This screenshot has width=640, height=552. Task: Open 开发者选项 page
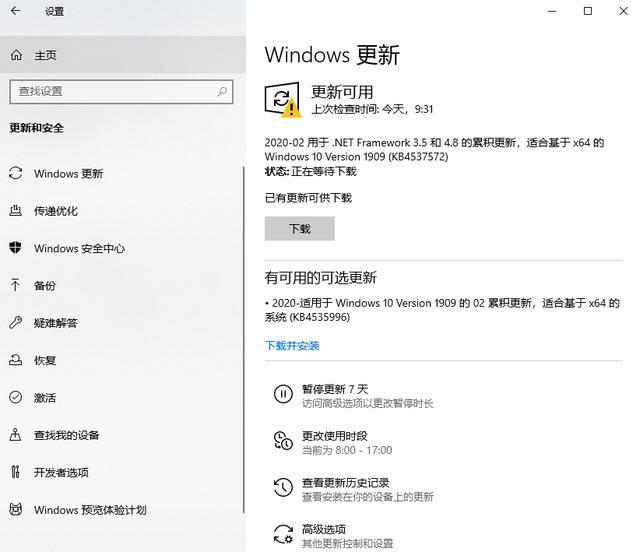click(122, 472)
